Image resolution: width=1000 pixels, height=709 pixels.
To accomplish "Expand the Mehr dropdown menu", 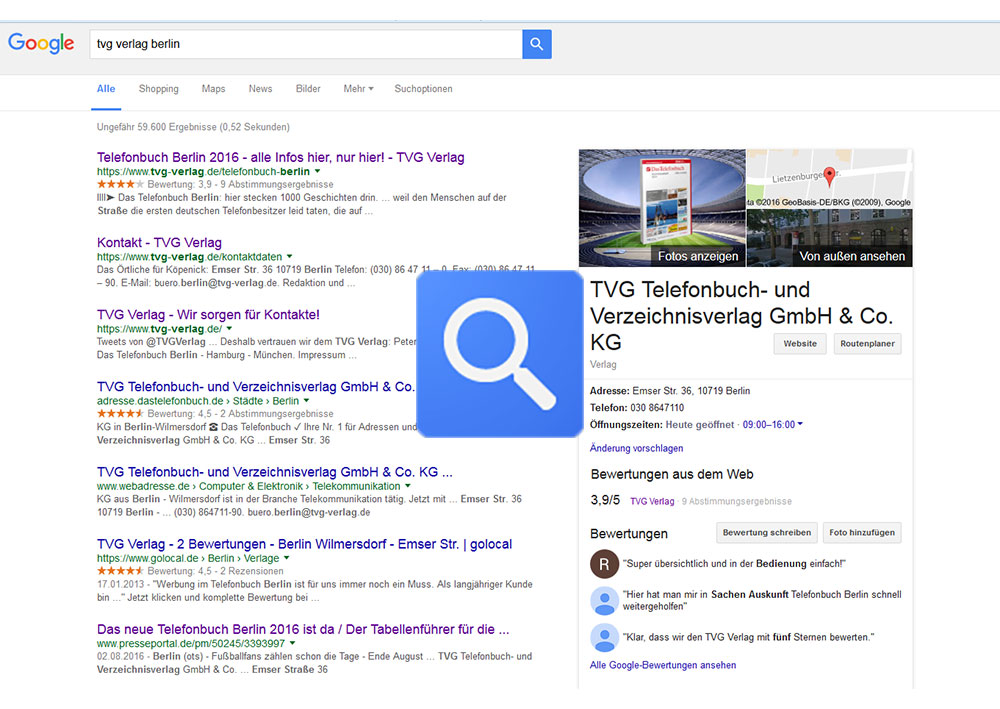I will coord(358,89).
